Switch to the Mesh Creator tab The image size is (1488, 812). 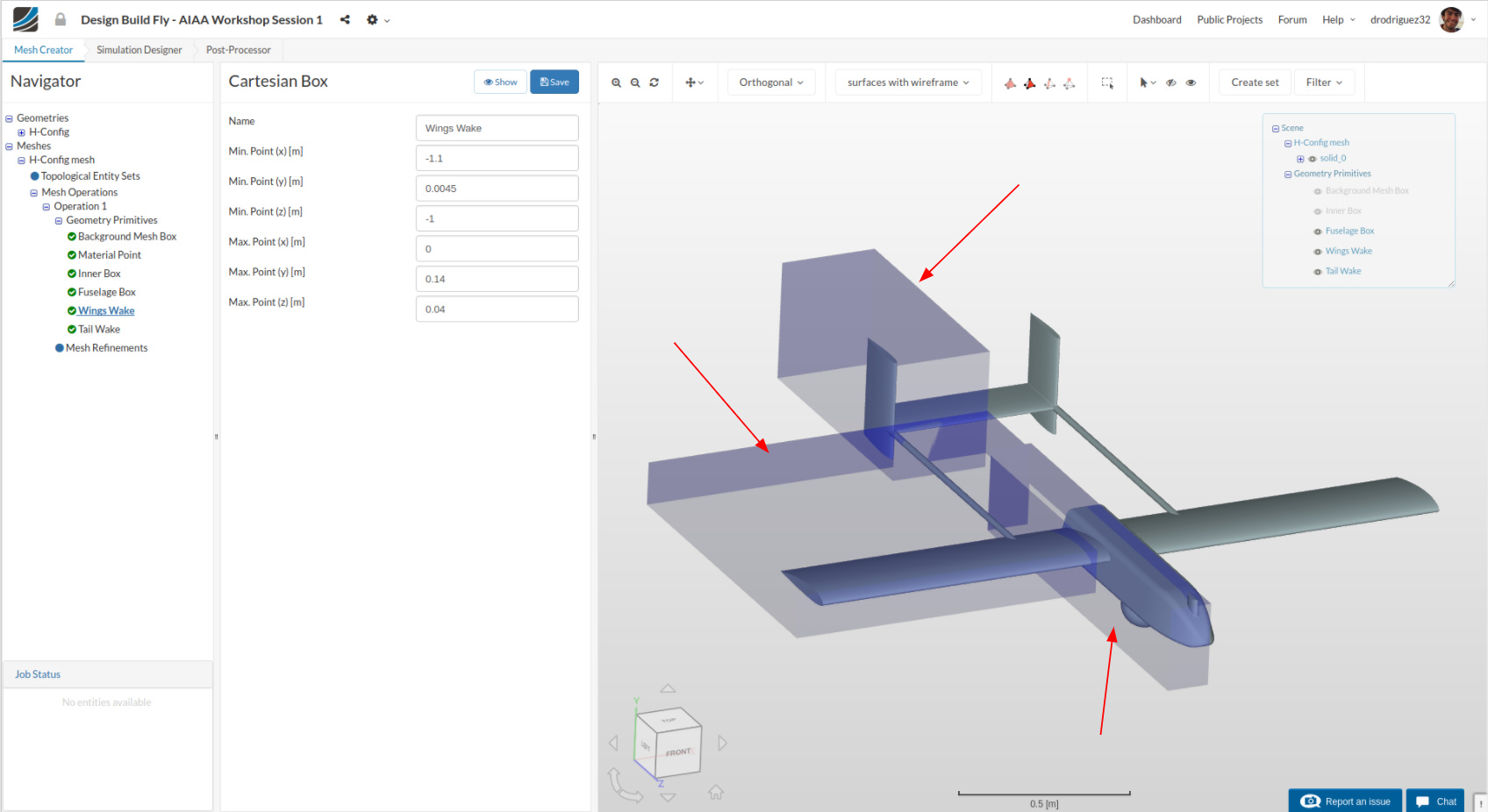coord(43,50)
